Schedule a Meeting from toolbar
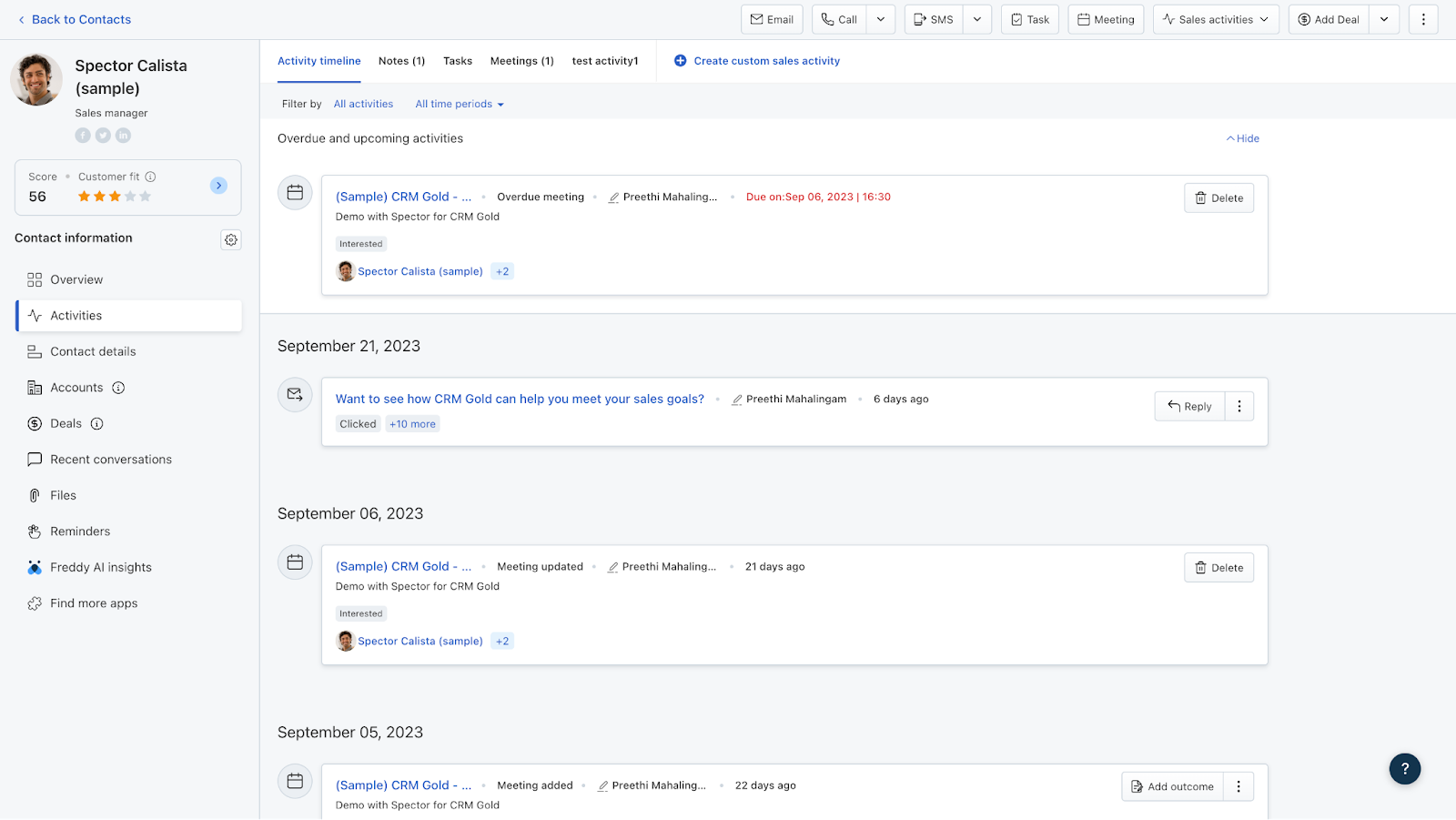 [1106, 19]
